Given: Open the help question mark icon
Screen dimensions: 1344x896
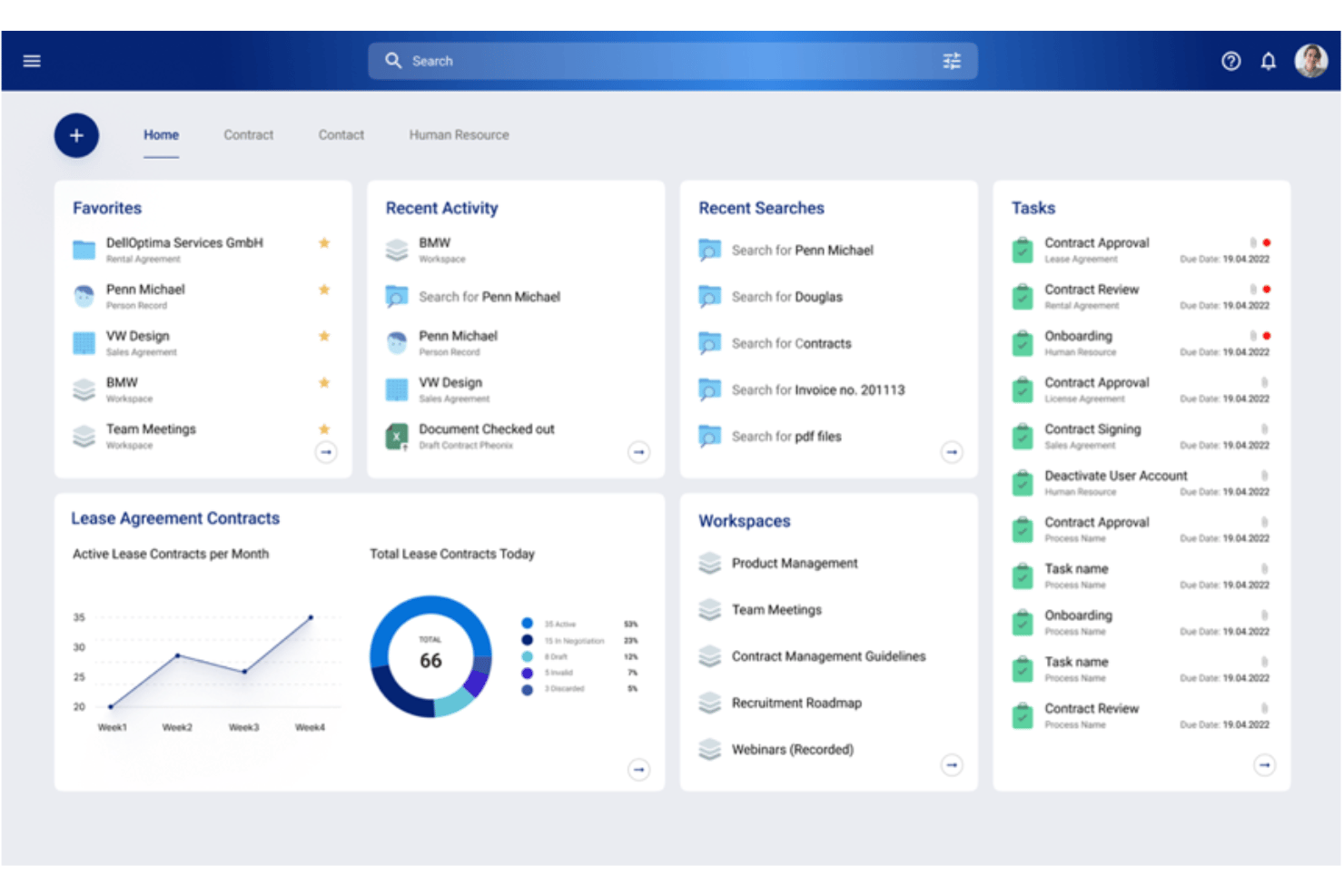Looking at the screenshot, I should 1230,61.
